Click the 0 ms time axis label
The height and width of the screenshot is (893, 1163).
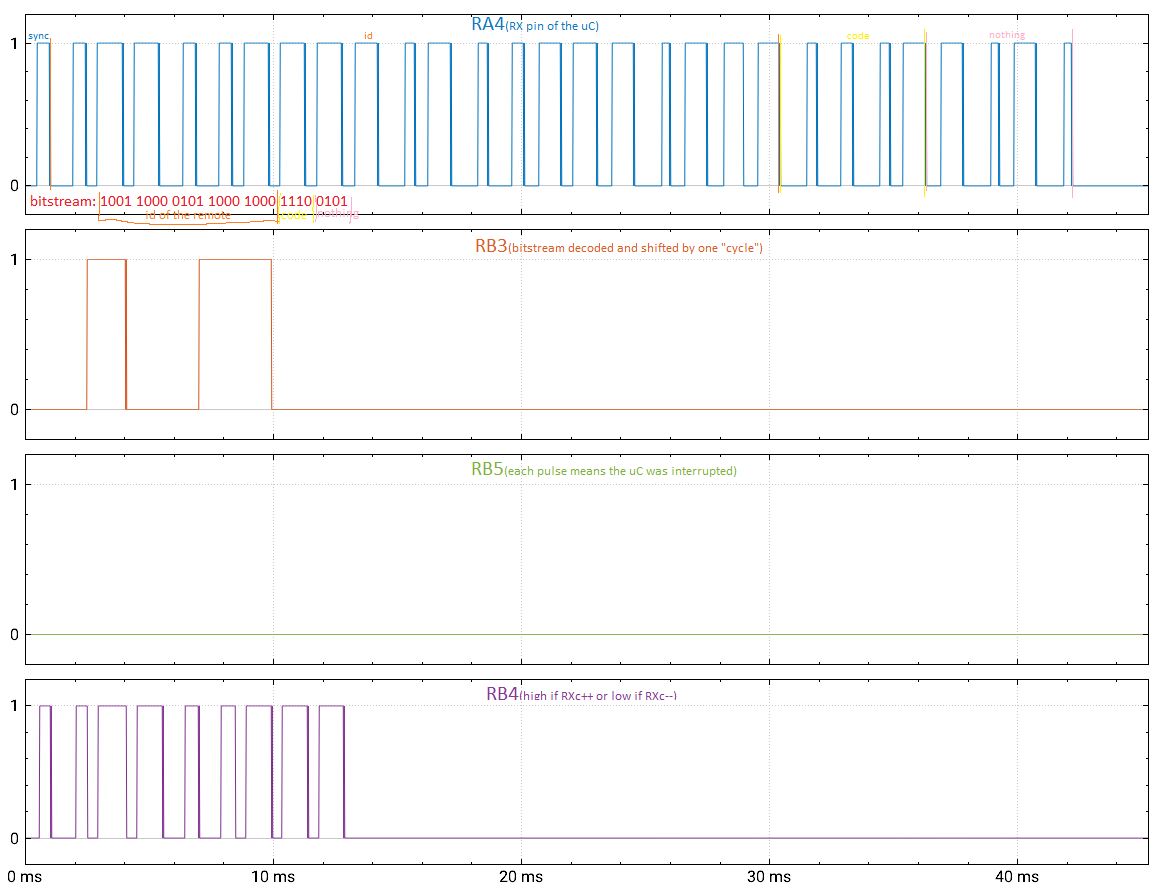[24, 877]
